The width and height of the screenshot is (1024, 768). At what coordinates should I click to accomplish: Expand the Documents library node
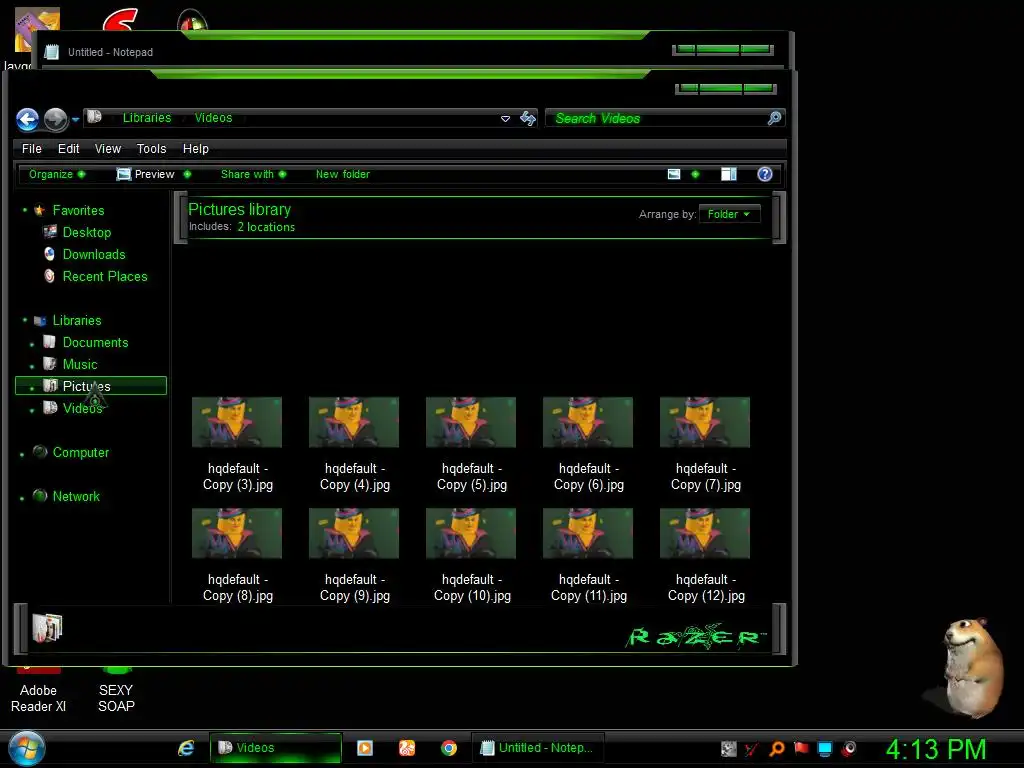32,344
